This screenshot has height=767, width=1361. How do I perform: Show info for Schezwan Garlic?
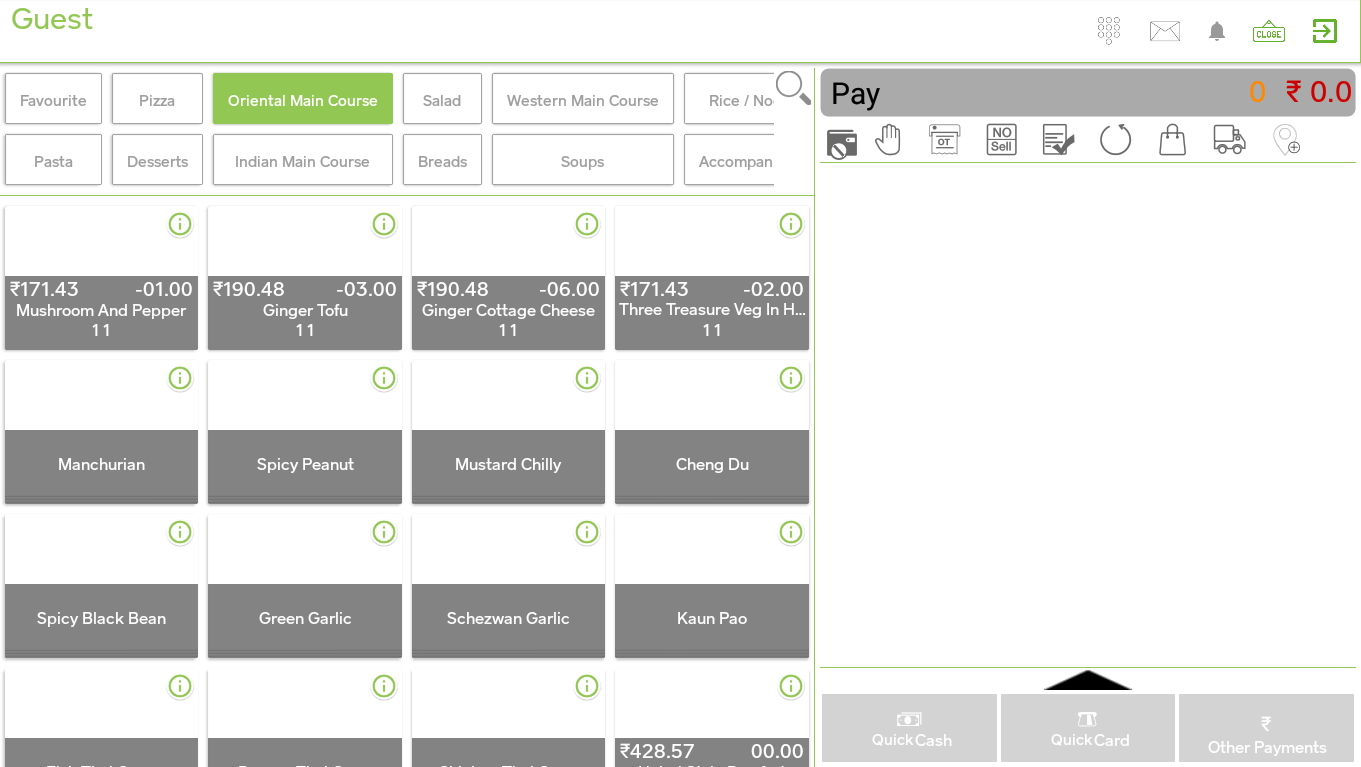(x=587, y=532)
